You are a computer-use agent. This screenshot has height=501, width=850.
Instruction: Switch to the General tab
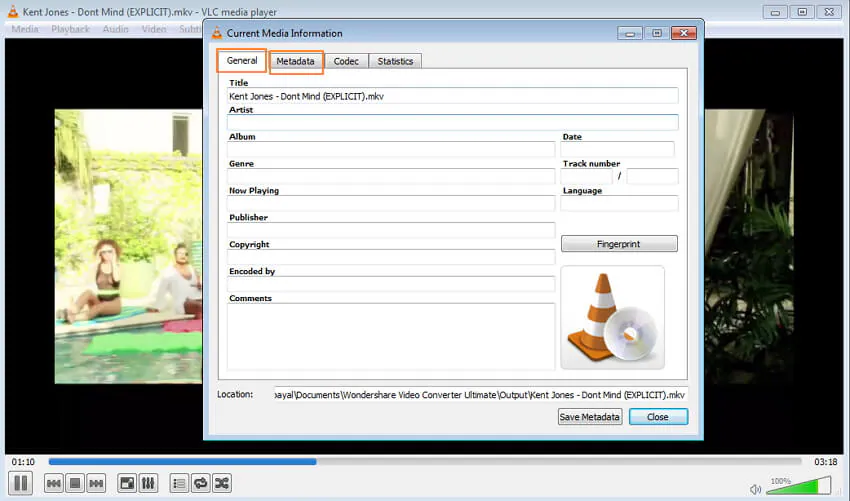242,61
